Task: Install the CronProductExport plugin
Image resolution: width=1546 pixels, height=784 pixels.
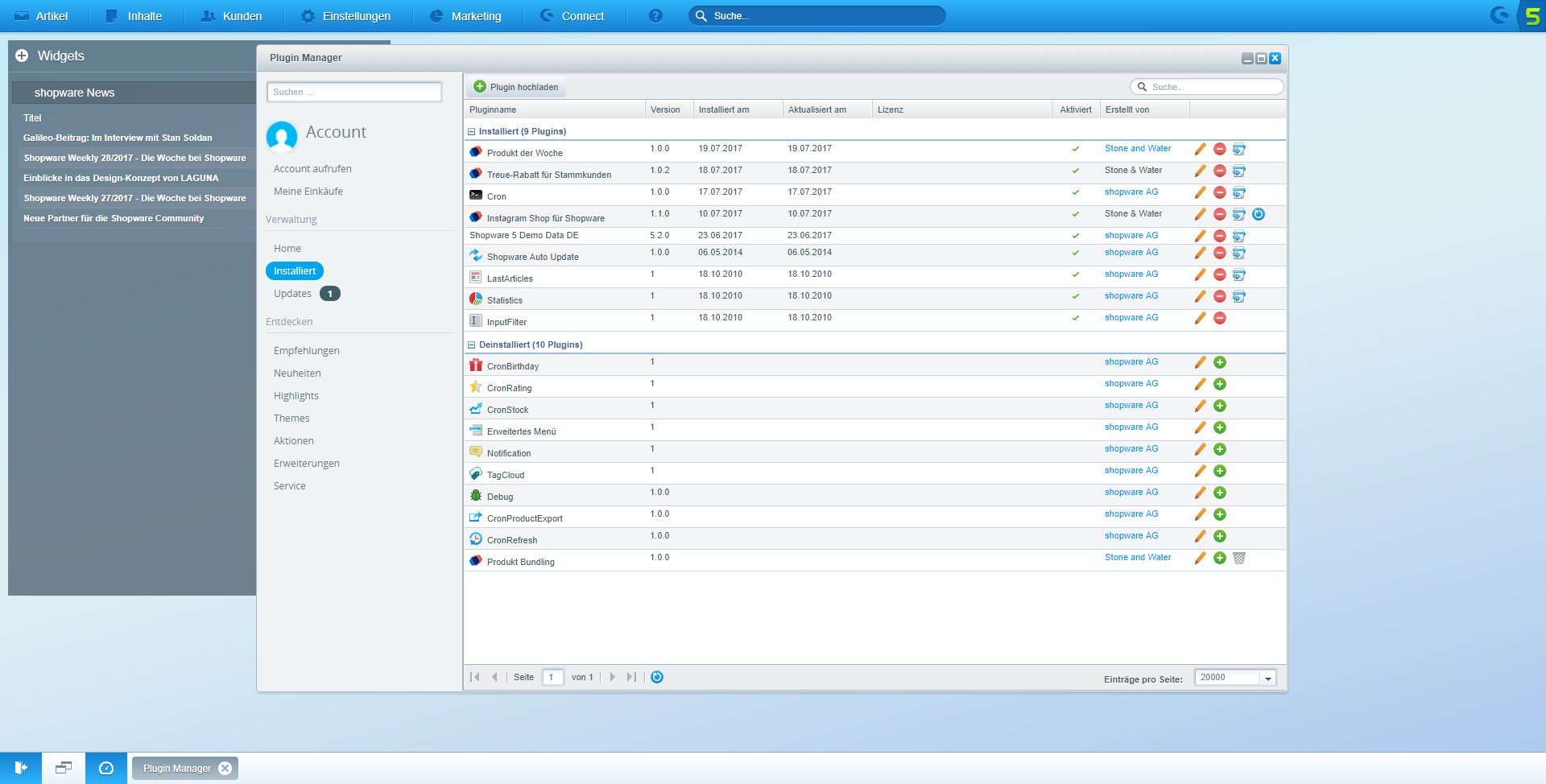Action: [1220, 514]
